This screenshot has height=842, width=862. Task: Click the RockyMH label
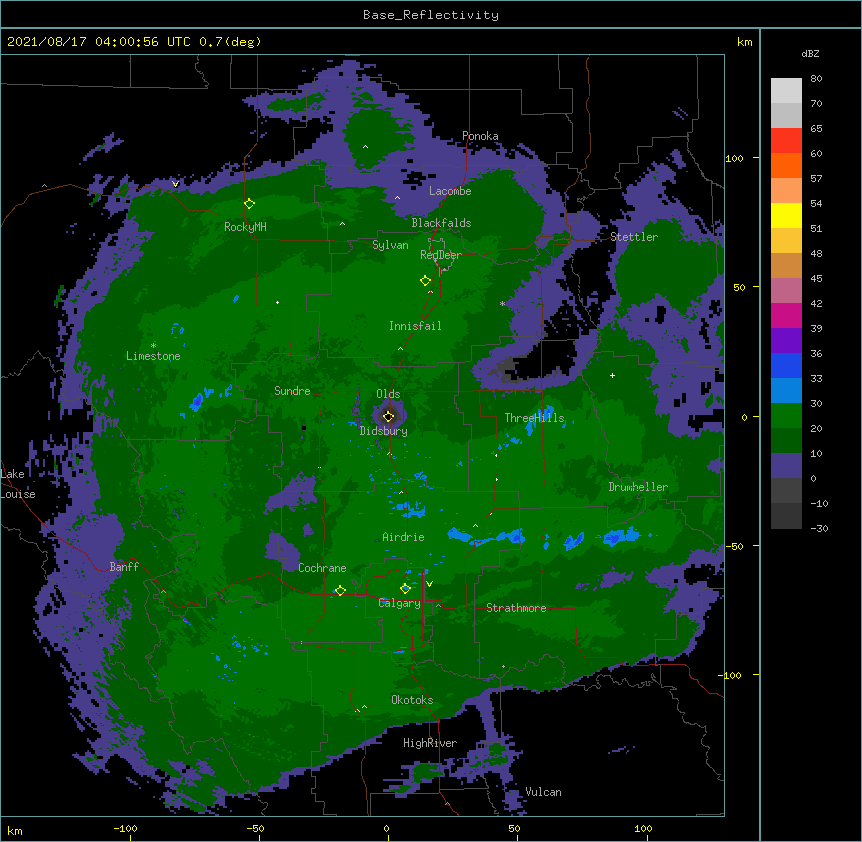(245, 227)
